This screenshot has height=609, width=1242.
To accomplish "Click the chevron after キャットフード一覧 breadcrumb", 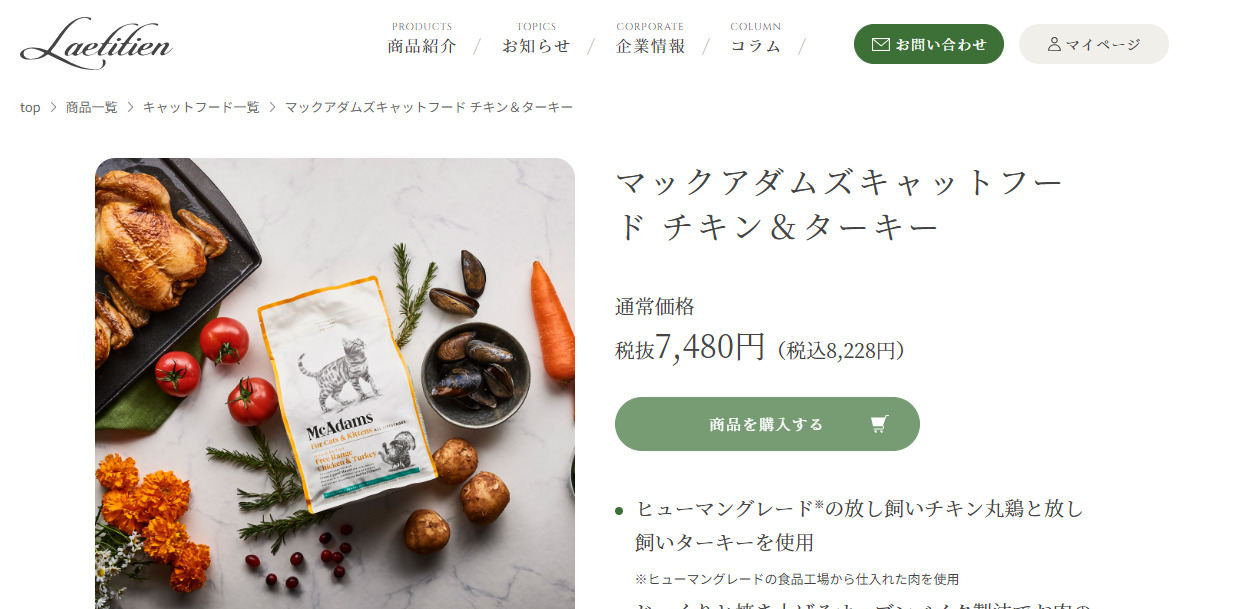I will pos(272,107).
